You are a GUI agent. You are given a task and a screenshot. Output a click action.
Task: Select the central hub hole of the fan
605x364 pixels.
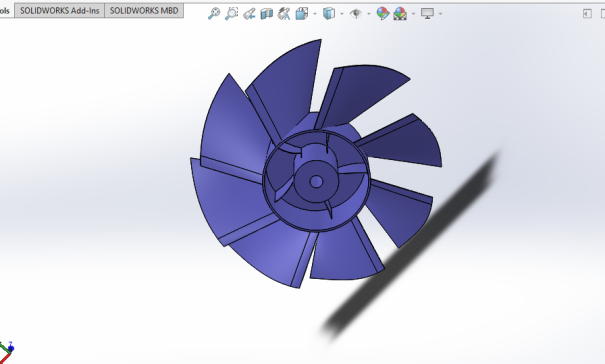pos(316,181)
